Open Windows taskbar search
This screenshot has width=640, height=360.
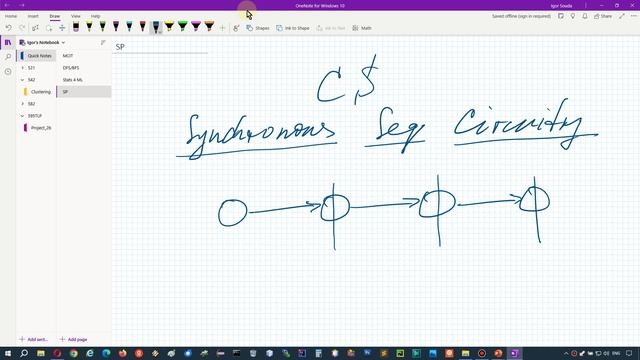click(24, 353)
